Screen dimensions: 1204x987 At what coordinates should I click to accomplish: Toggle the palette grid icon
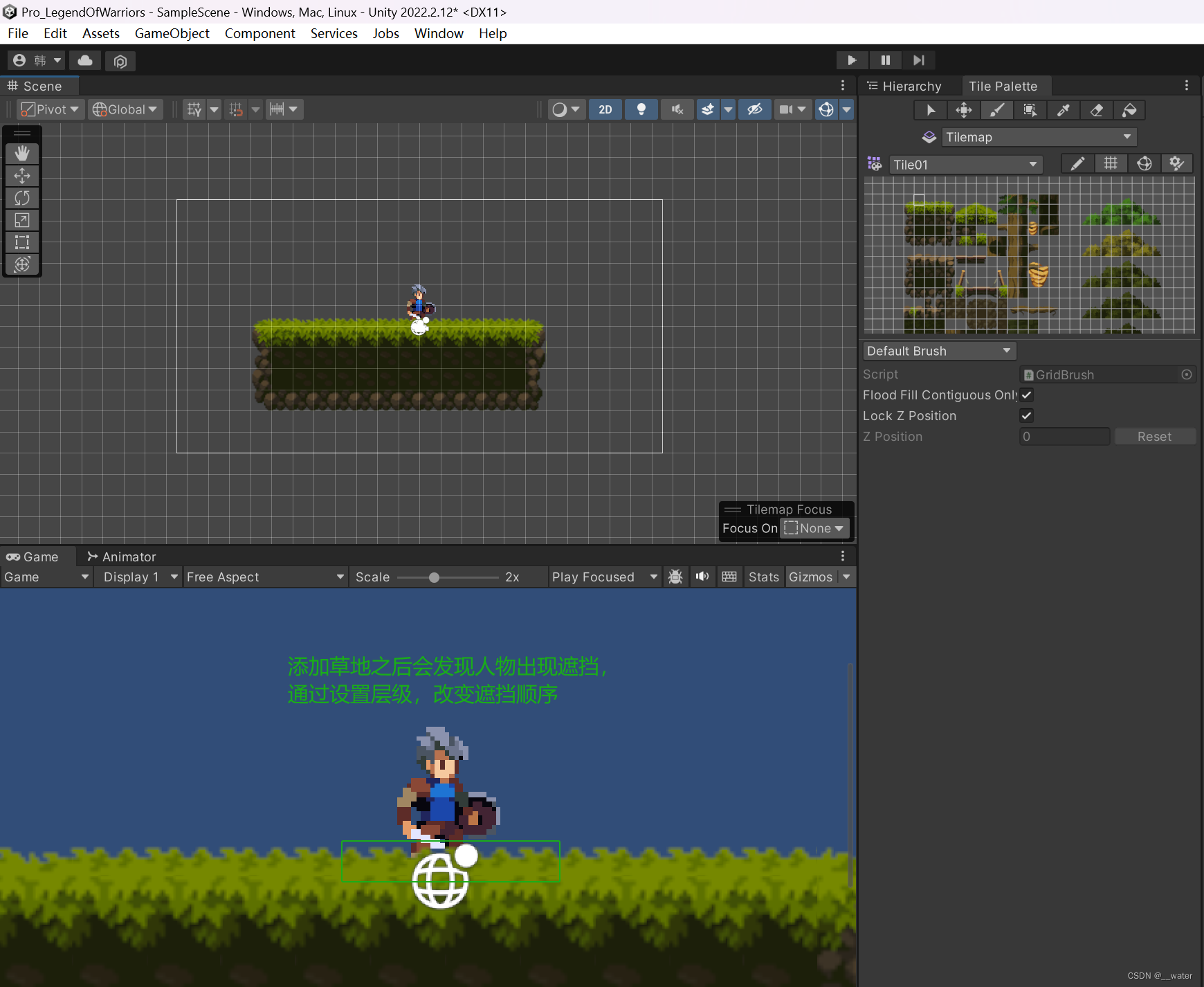coord(1111,164)
